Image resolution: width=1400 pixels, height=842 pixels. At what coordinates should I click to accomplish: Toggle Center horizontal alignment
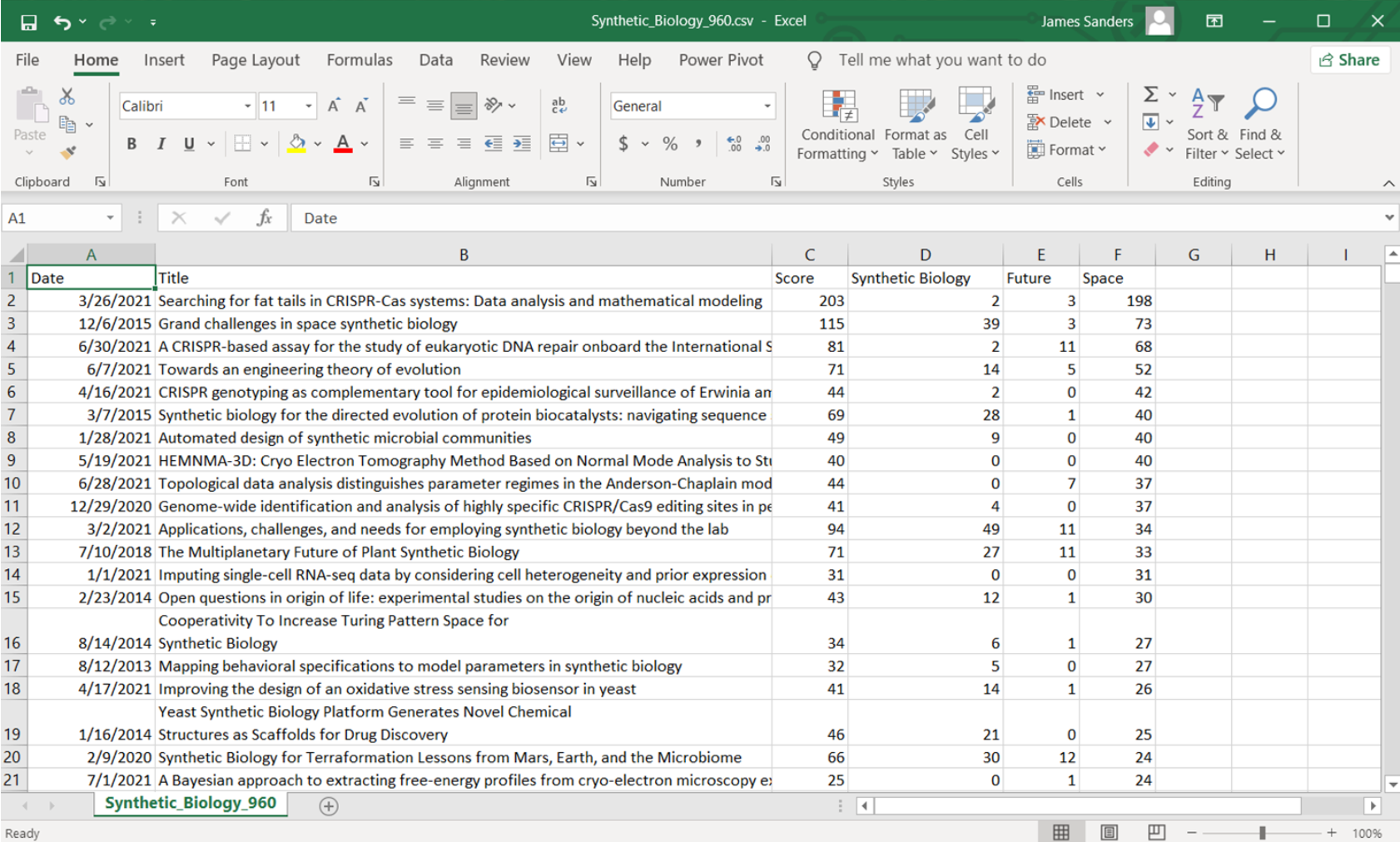[x=435, y=143]
